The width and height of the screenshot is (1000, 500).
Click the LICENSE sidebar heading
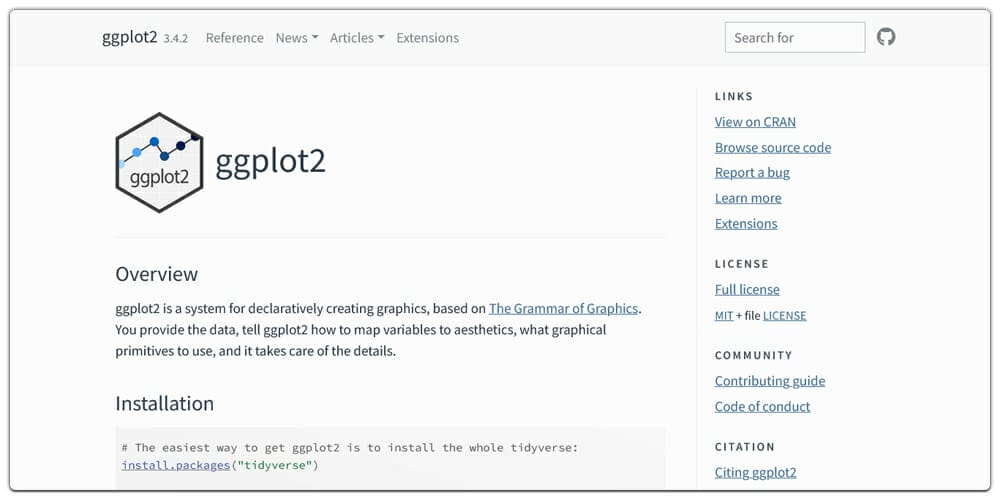(742, 264)
